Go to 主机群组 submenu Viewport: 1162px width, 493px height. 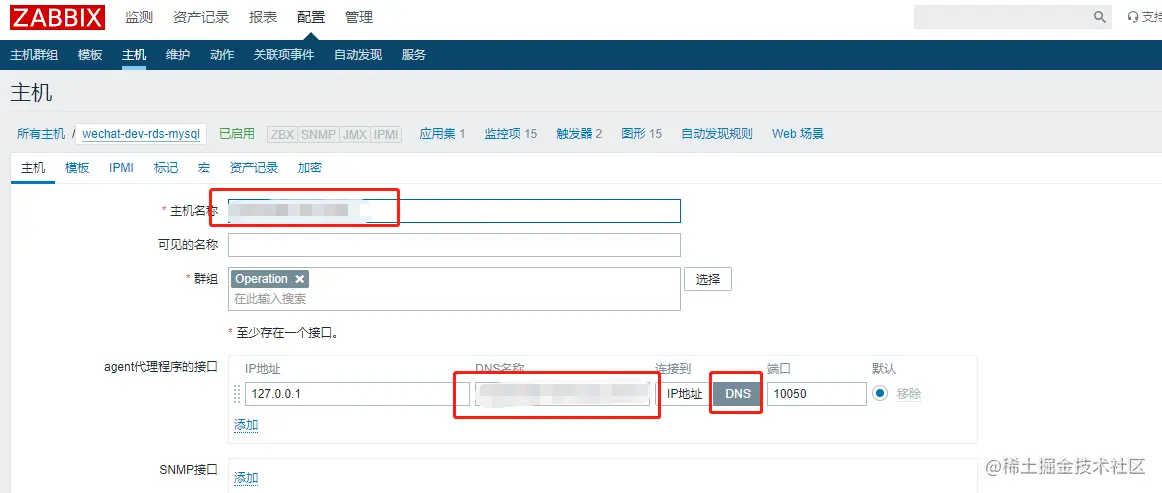pos(34,55)
